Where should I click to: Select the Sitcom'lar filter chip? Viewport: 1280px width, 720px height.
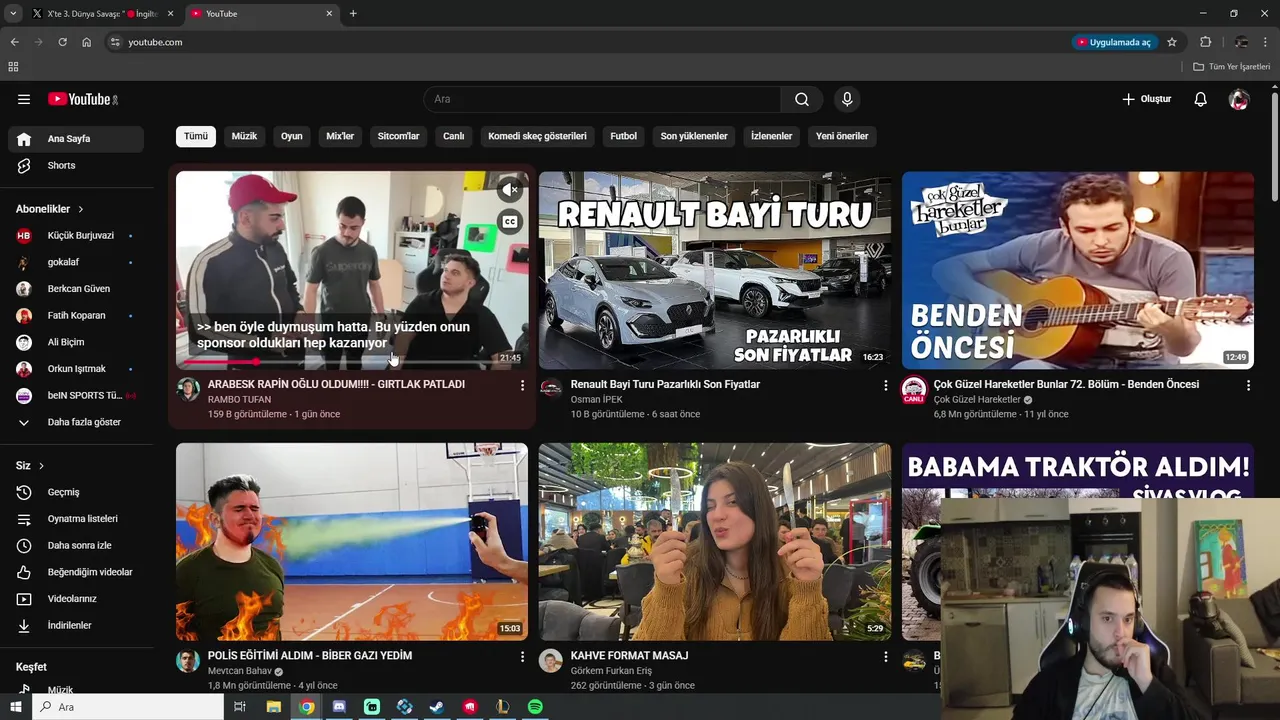398,136
